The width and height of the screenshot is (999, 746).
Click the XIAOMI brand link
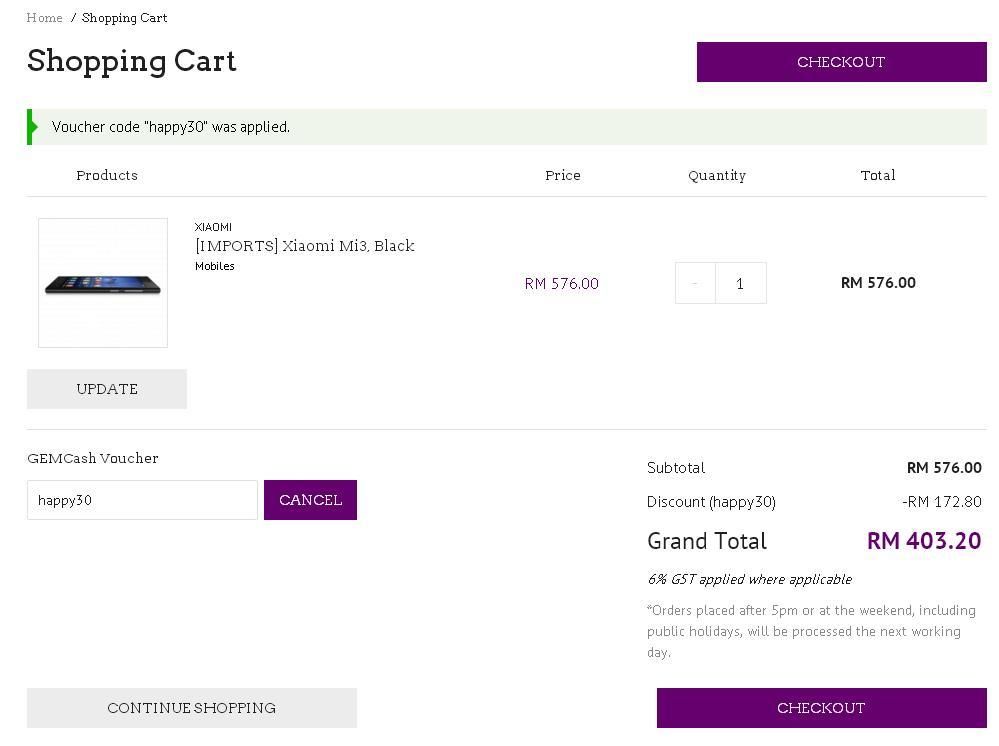pyautogui.click(x=213, y=227)
